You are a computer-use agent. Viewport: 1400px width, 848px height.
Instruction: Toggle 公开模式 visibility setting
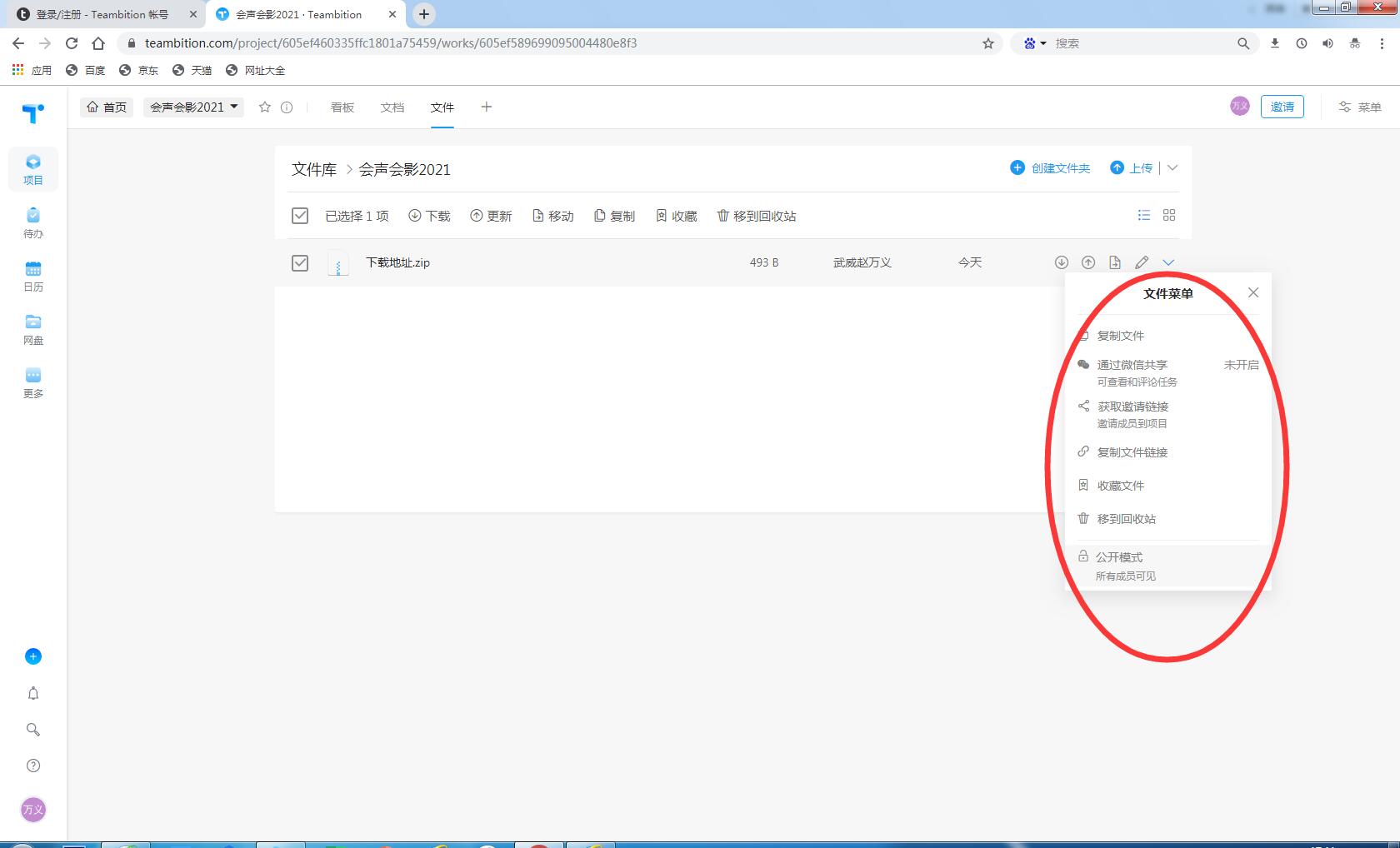point(1168,566)
